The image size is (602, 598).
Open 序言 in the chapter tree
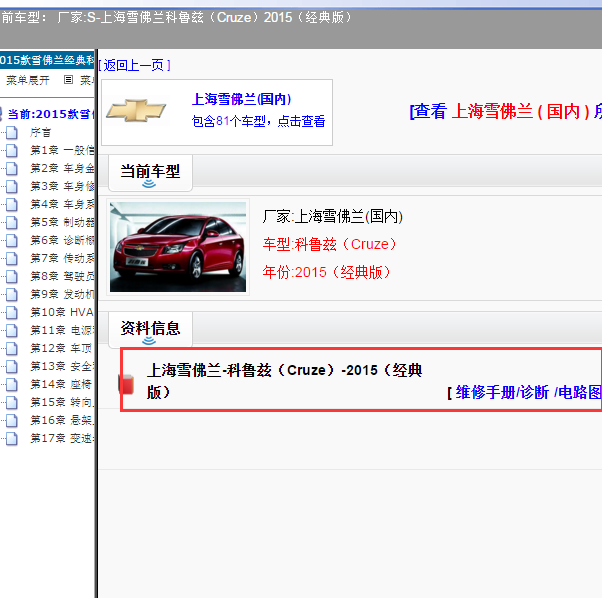41,133
